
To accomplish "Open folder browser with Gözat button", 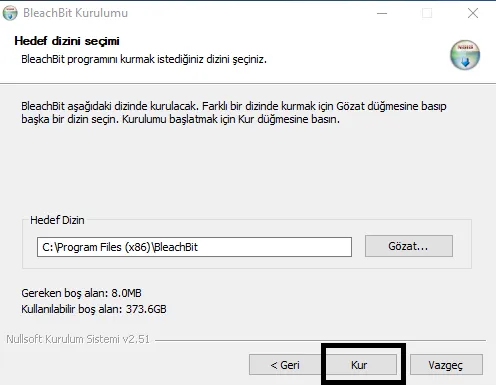I will point(409,246).
